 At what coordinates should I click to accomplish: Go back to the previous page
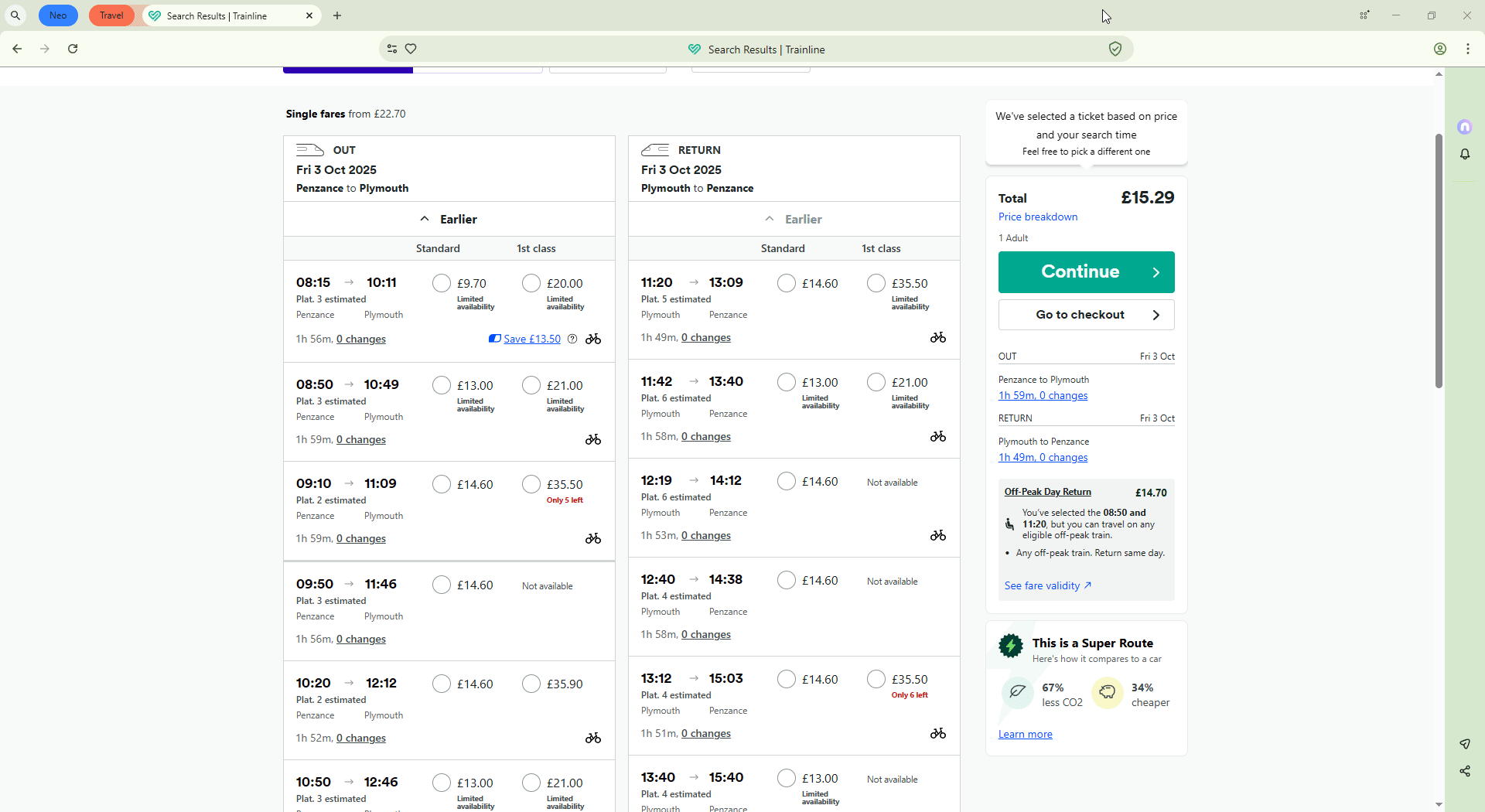pyautogui.click(x=17, y=49)
